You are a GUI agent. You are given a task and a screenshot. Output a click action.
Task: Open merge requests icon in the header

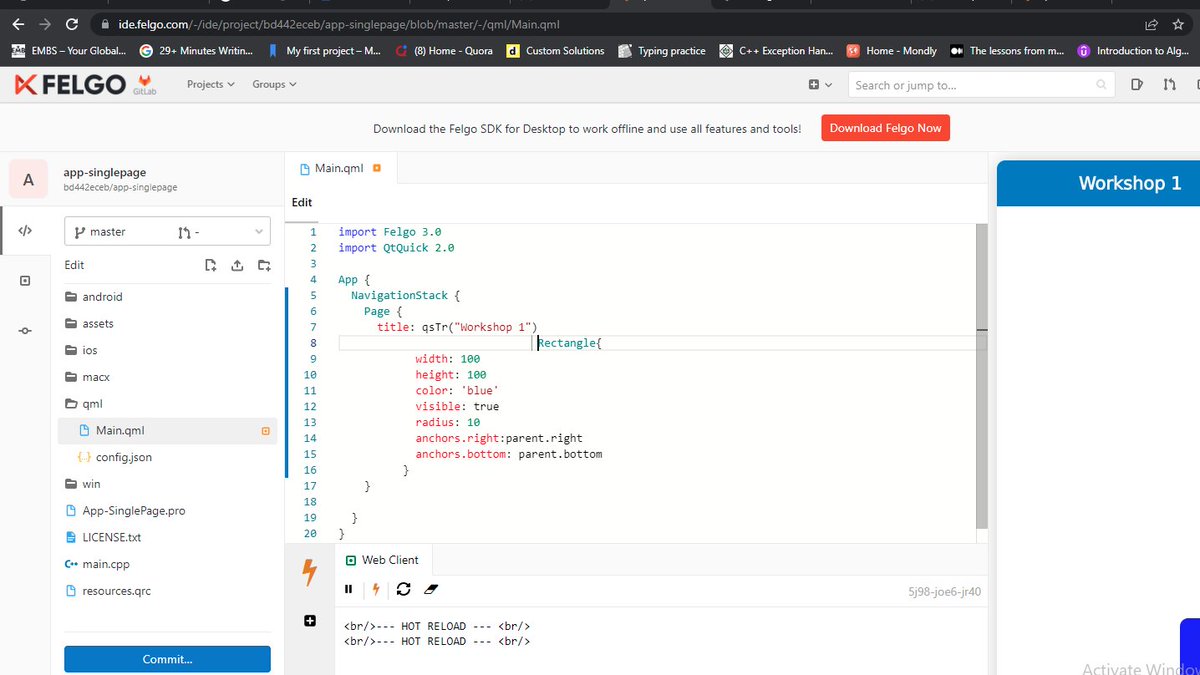tap(1170, 85)
